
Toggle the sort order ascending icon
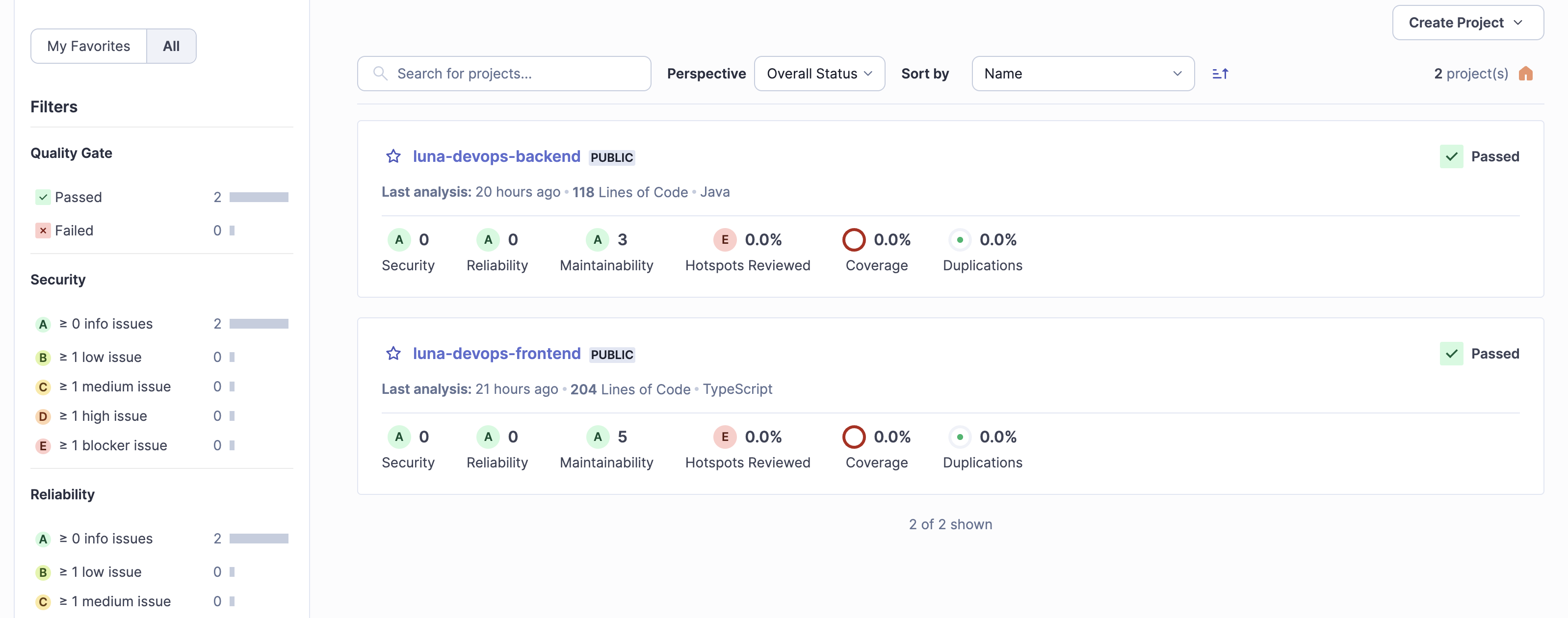(x=1220, y=74)
